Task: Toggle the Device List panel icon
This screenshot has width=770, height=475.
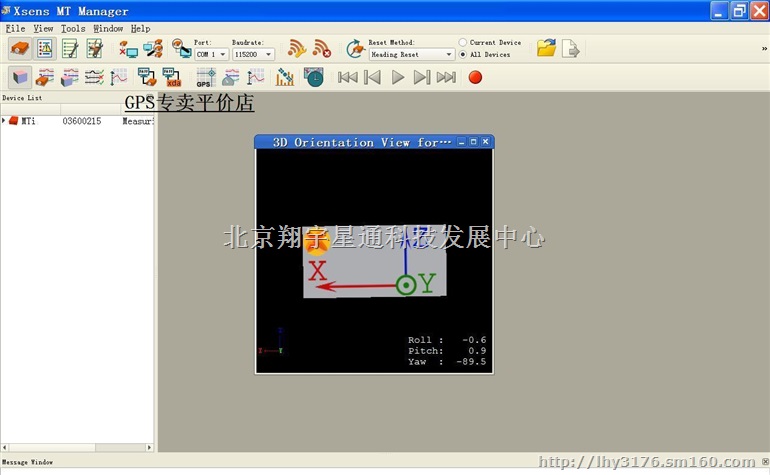Action: tap(20, 49)
